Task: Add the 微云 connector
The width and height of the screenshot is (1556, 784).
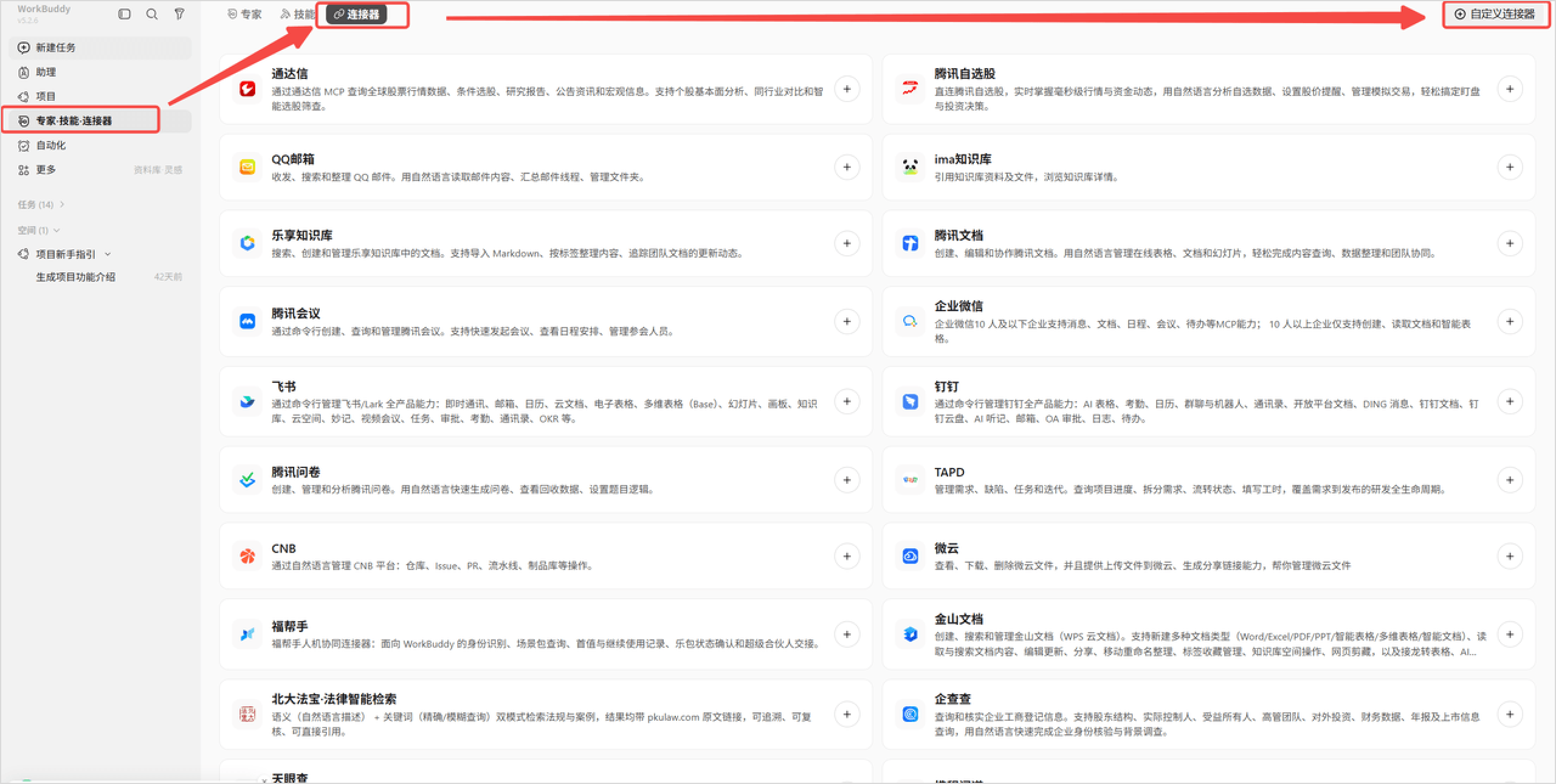Action: pos(1510,557)
